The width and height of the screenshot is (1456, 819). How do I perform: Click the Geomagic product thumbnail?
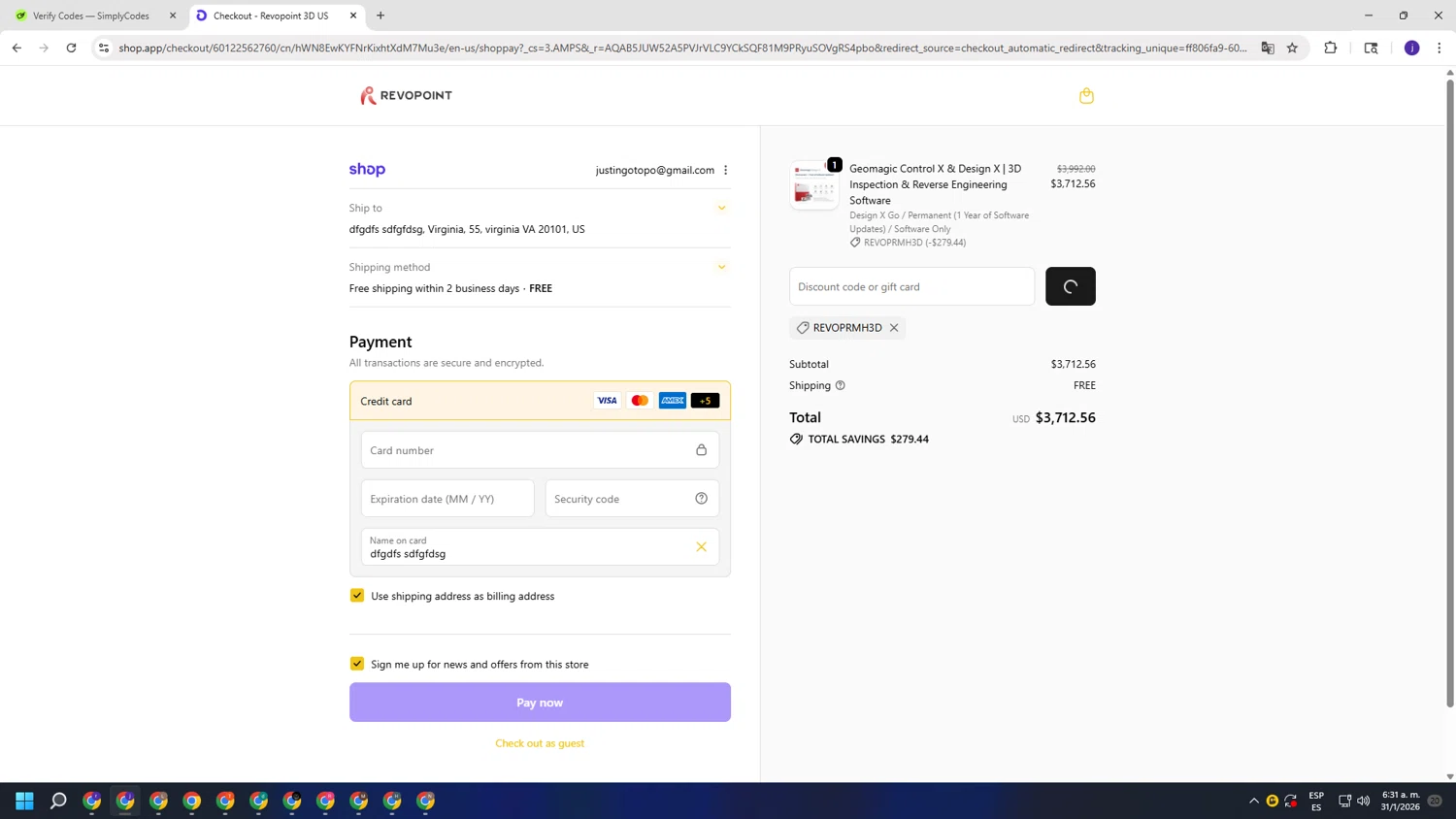pos(813,185)
